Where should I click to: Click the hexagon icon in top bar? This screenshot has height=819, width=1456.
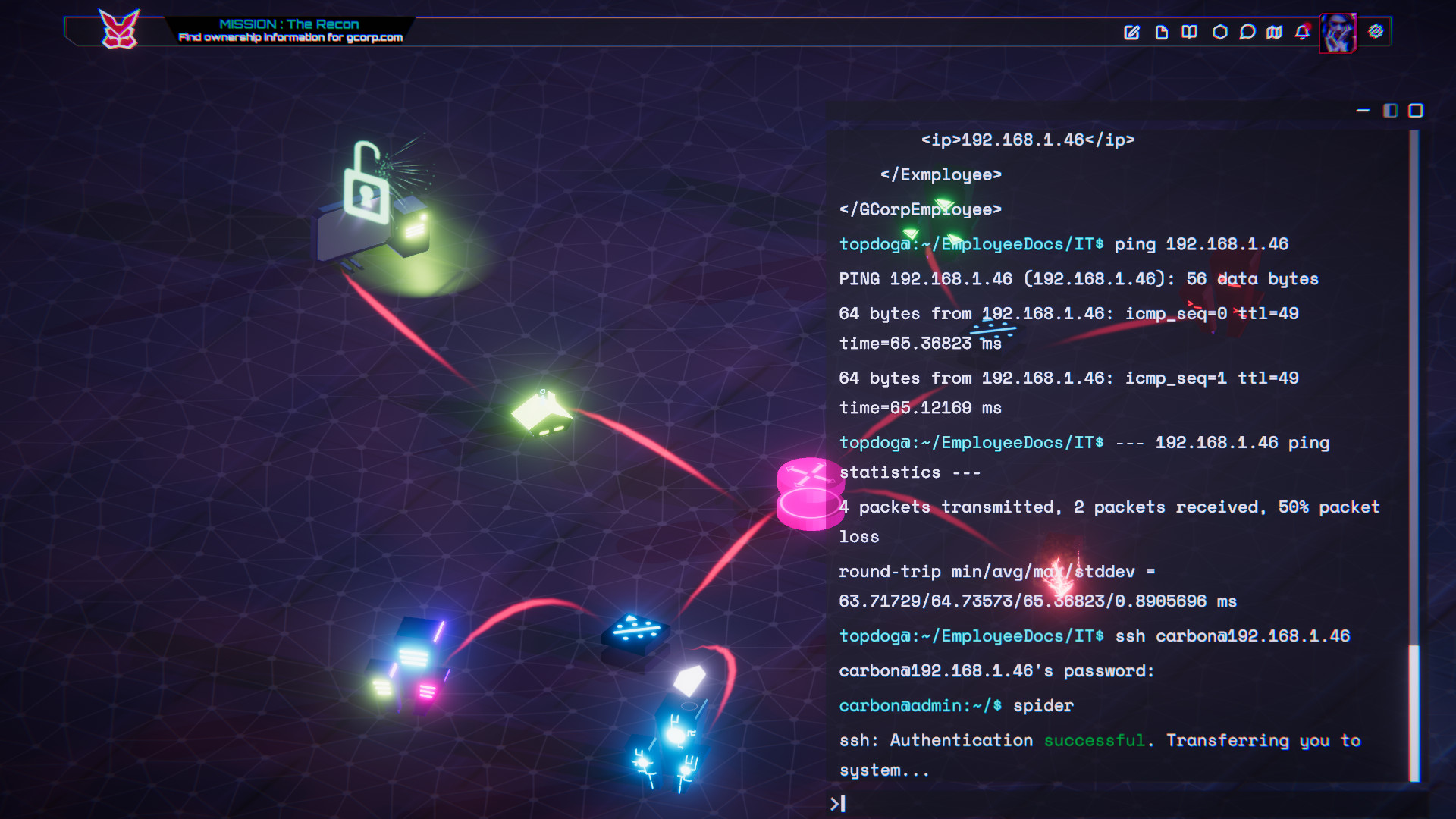click(1219, 32)
